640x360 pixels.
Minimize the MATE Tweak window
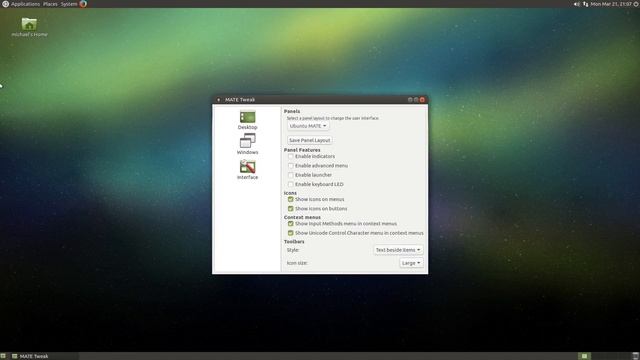click(x=410, y=100)
